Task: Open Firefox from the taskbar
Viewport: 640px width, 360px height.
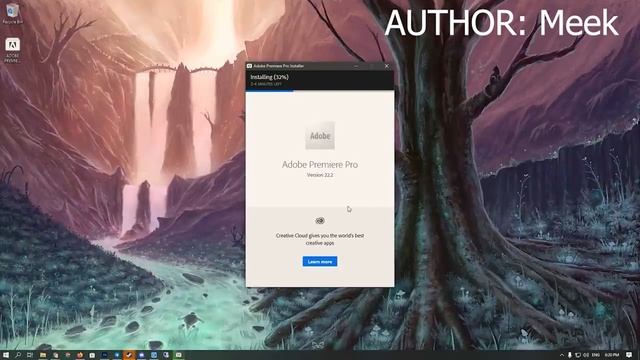Action: coord(80,355)
